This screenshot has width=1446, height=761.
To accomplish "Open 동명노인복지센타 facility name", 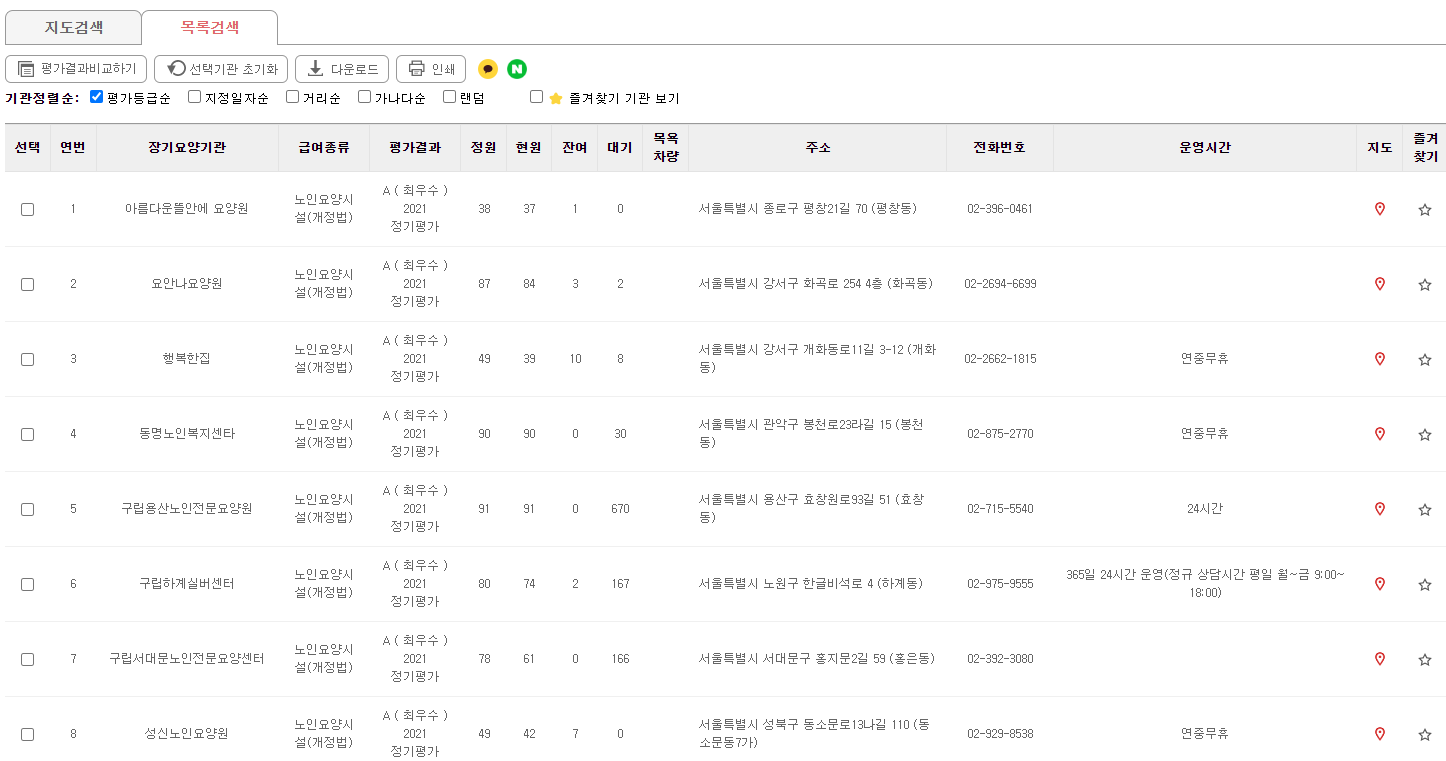I will pos(187,434).
